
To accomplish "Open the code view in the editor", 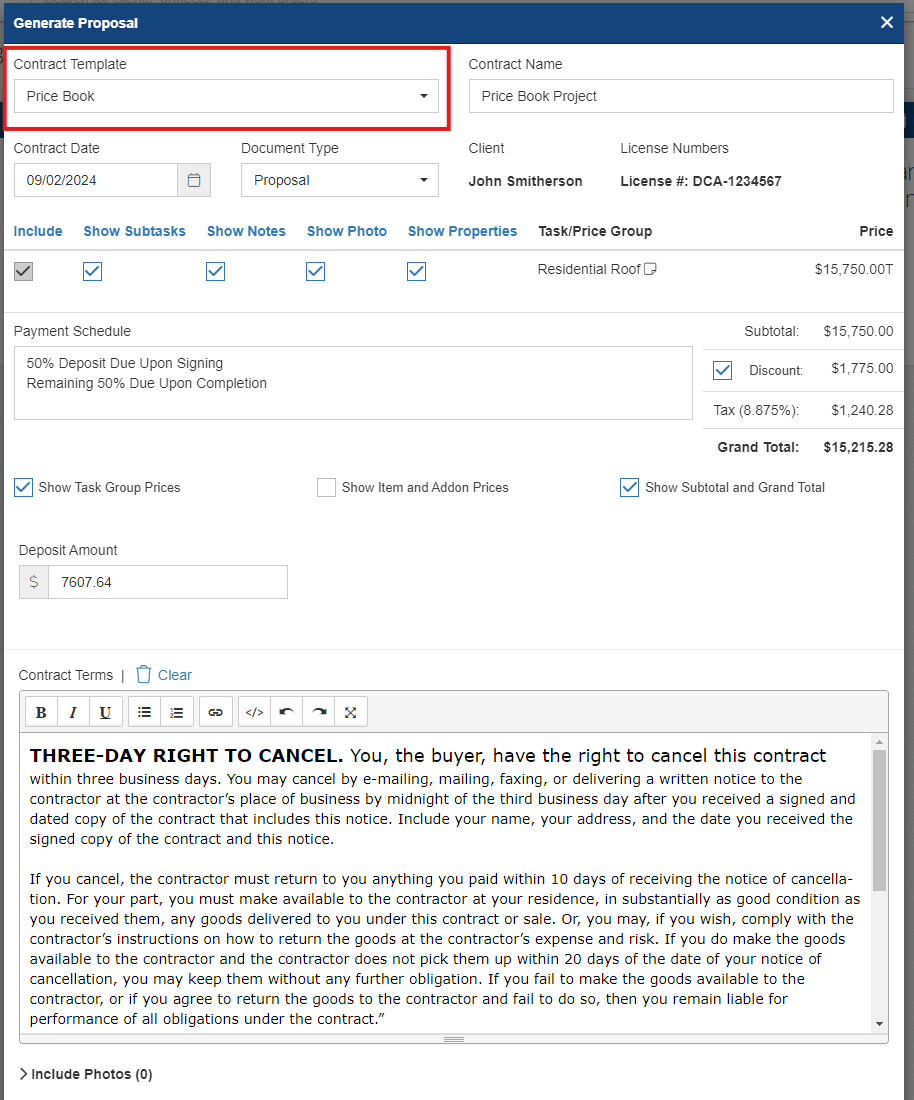I will (253, 711).
